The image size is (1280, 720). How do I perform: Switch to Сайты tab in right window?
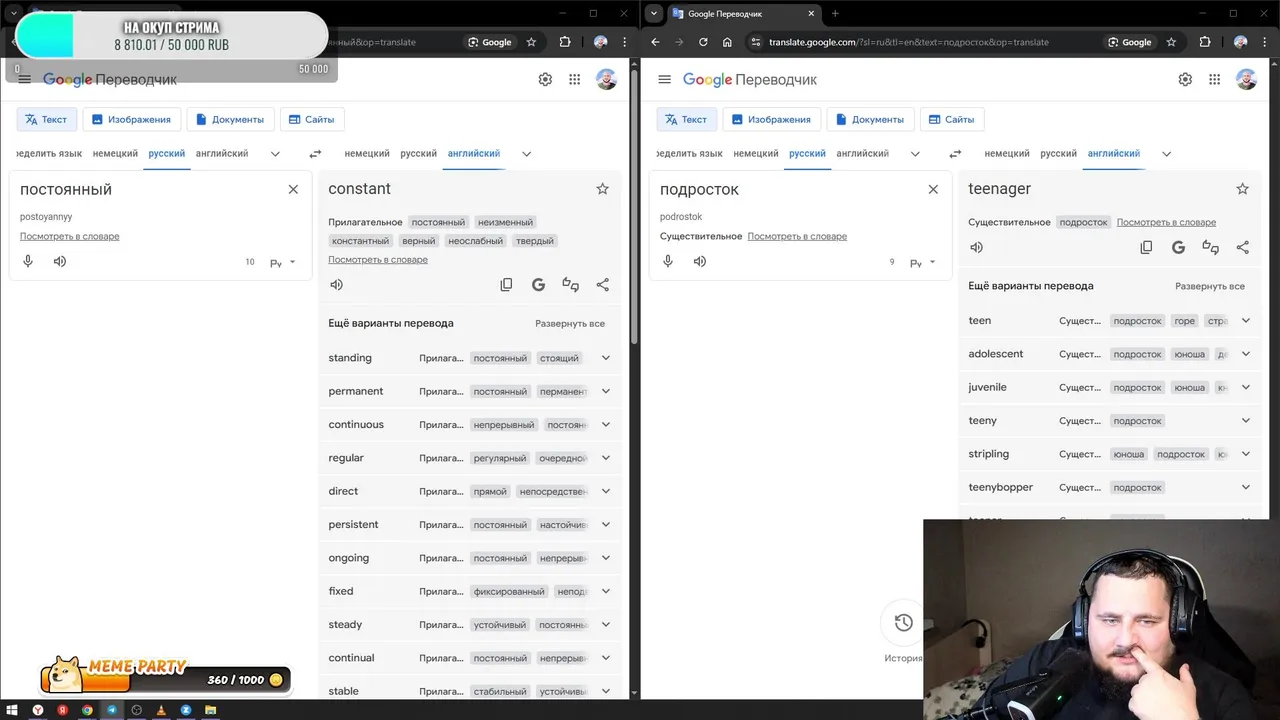point(951,119)
